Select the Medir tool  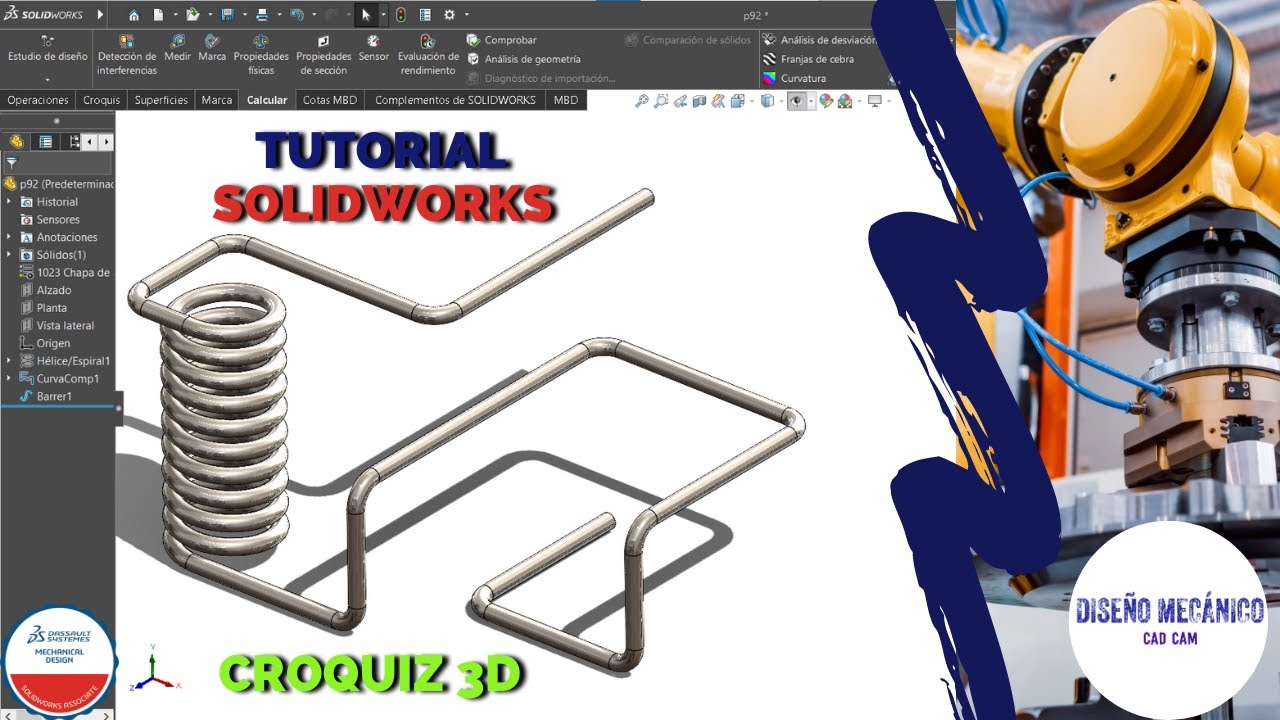coord(177,48)
